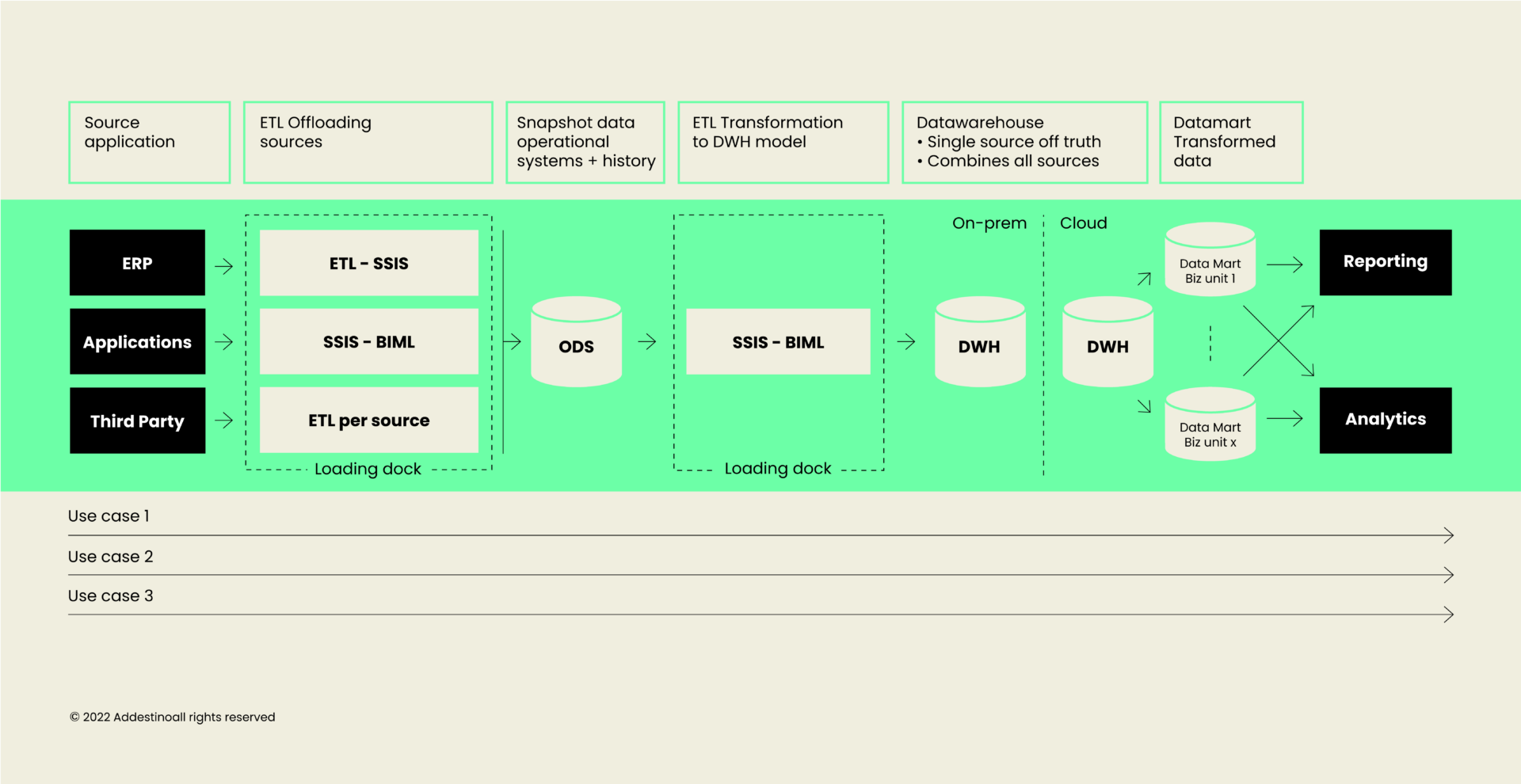Image resolution: width=1521 pixels, height=784 pixels.
Task: Click the SSIS - BIML box between ODS and DWH
Action: pos(778,341)
